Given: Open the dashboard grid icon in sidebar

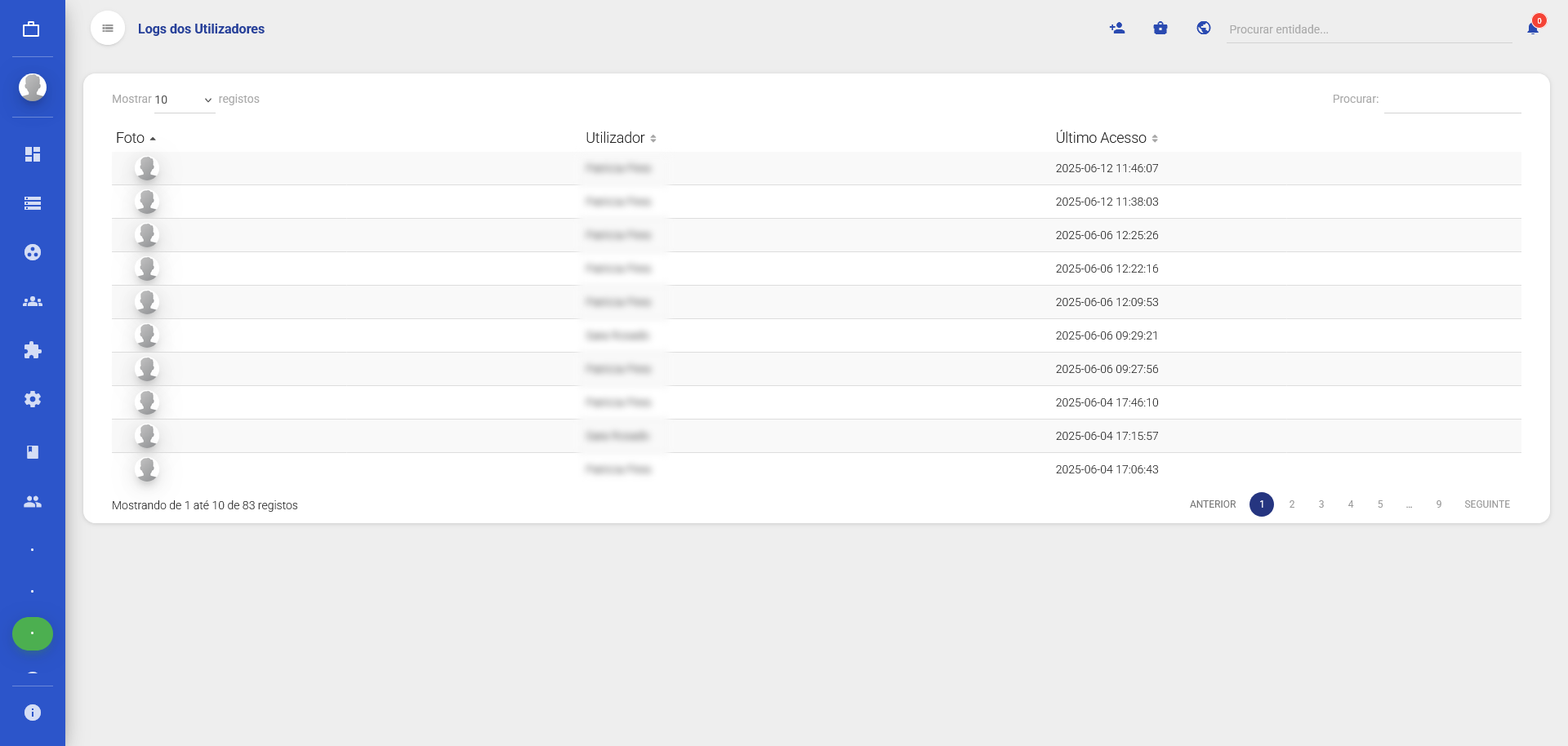Looking at the screenshot, I should pyautogui.click(x=33, y=154).
